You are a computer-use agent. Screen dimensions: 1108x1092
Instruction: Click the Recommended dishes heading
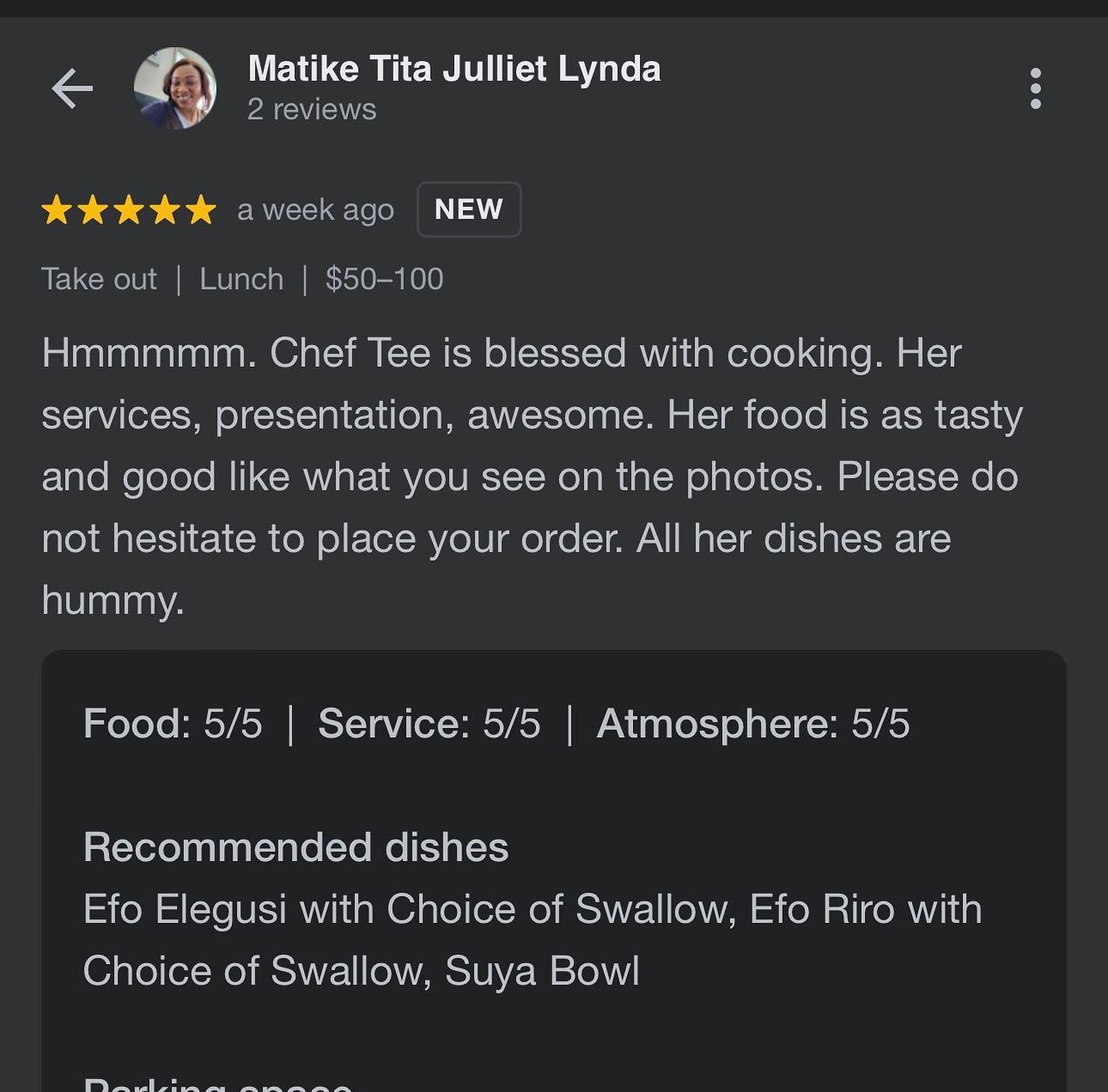point(296,847)
